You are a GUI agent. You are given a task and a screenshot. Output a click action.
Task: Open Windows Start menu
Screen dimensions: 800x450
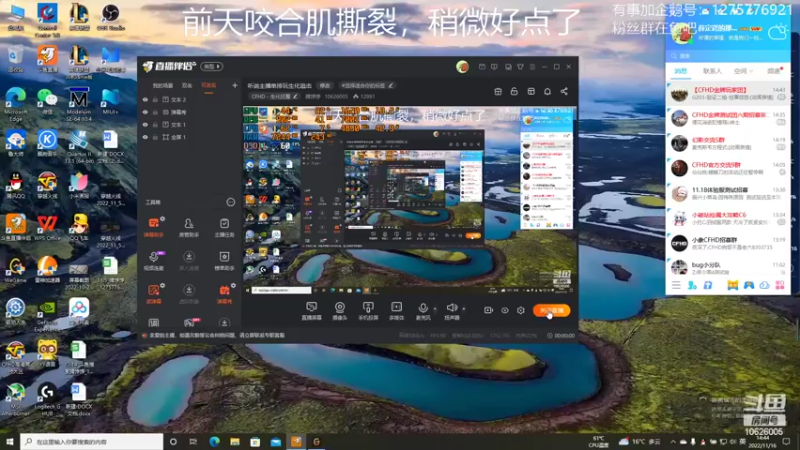tap(10, 441)
